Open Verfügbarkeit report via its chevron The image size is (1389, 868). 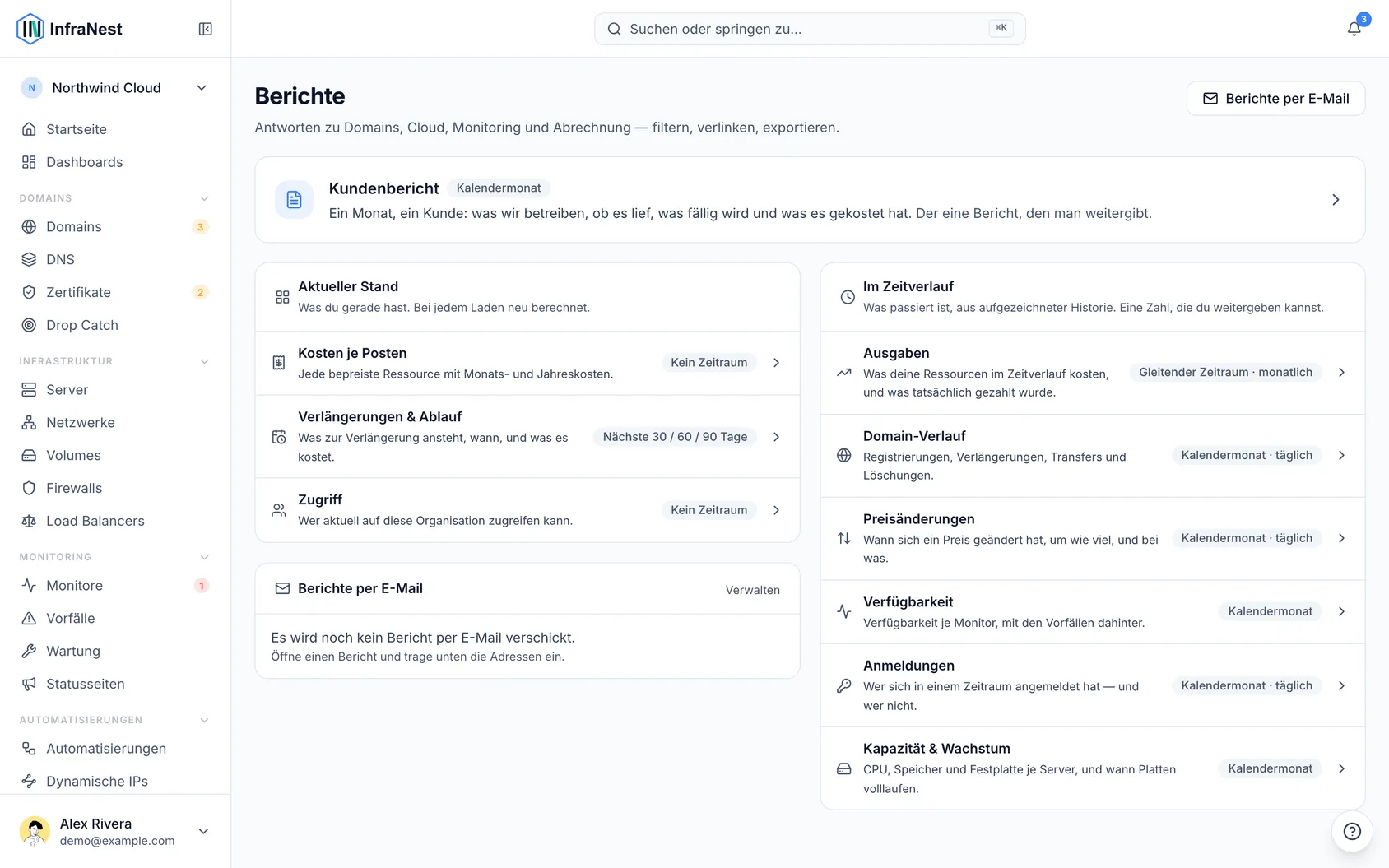(x=1342, y=611)
